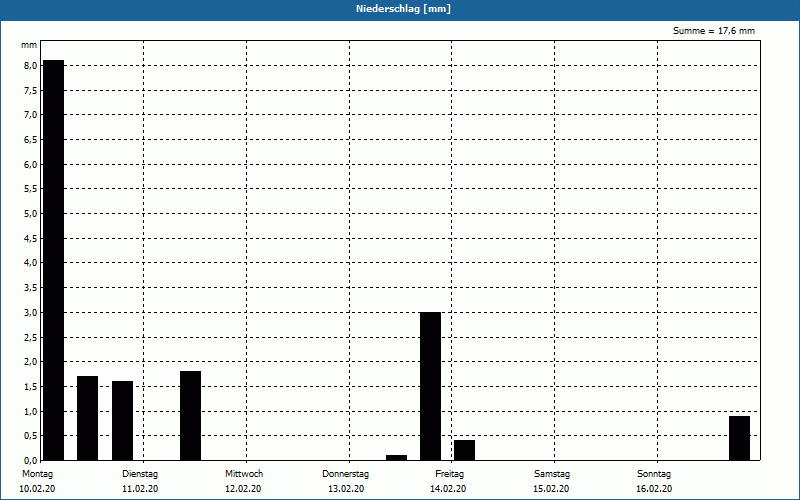Click the 7,0 y-axis value
Image resolution: width=800 pixels, height=500 pixels.
pos(30,115)
